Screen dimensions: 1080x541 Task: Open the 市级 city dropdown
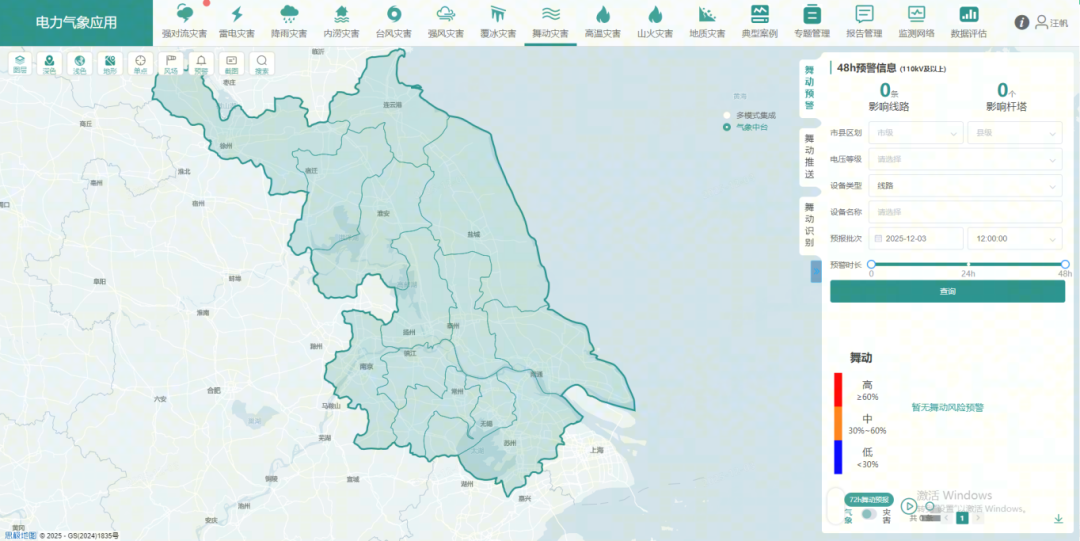[x=916, y=132]
